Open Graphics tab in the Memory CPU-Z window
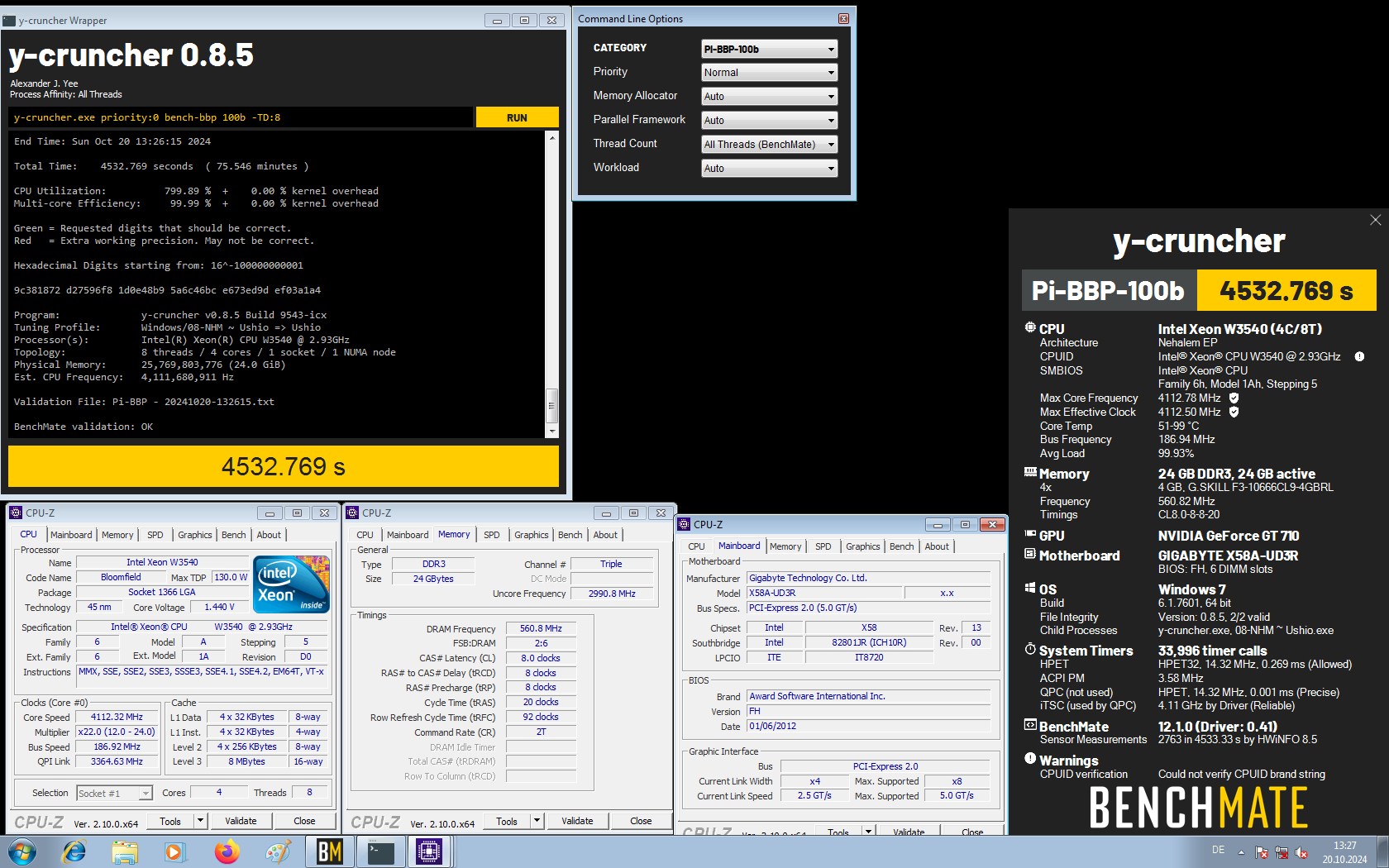The height and width of the screenshot is (868, 1389). (532, 535)
